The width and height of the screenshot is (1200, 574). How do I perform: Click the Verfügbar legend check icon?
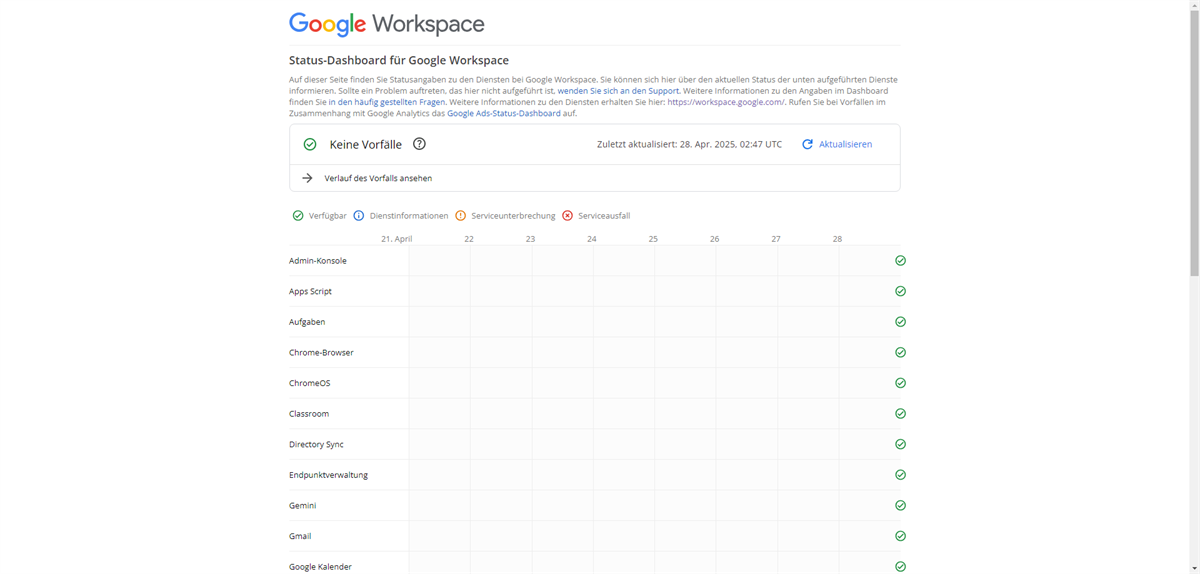pyautogui.click(x=298, y=215)
